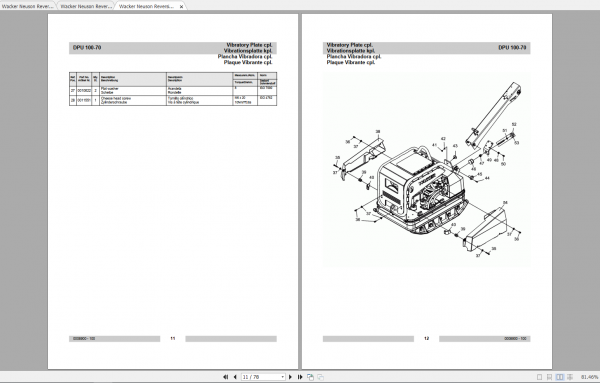600x383 pixels.
Task: Toggle two-page facing view
Action: coord(559,377)
